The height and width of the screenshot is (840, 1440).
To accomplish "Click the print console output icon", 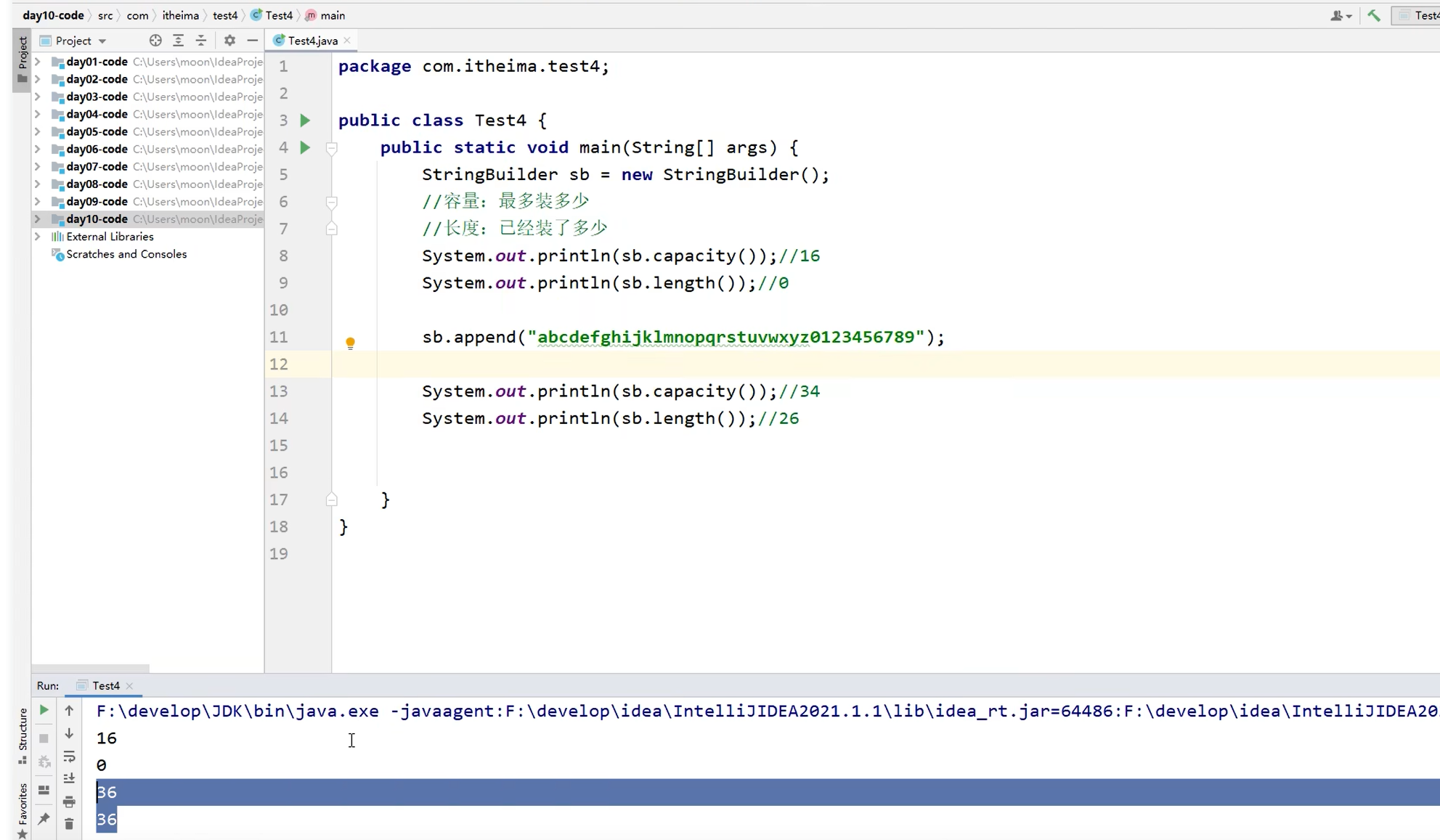I will pos(69,802).
